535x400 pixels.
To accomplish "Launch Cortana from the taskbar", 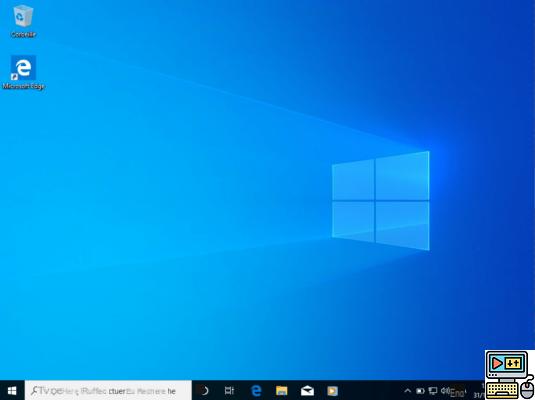I will click(x=204, y=390).
